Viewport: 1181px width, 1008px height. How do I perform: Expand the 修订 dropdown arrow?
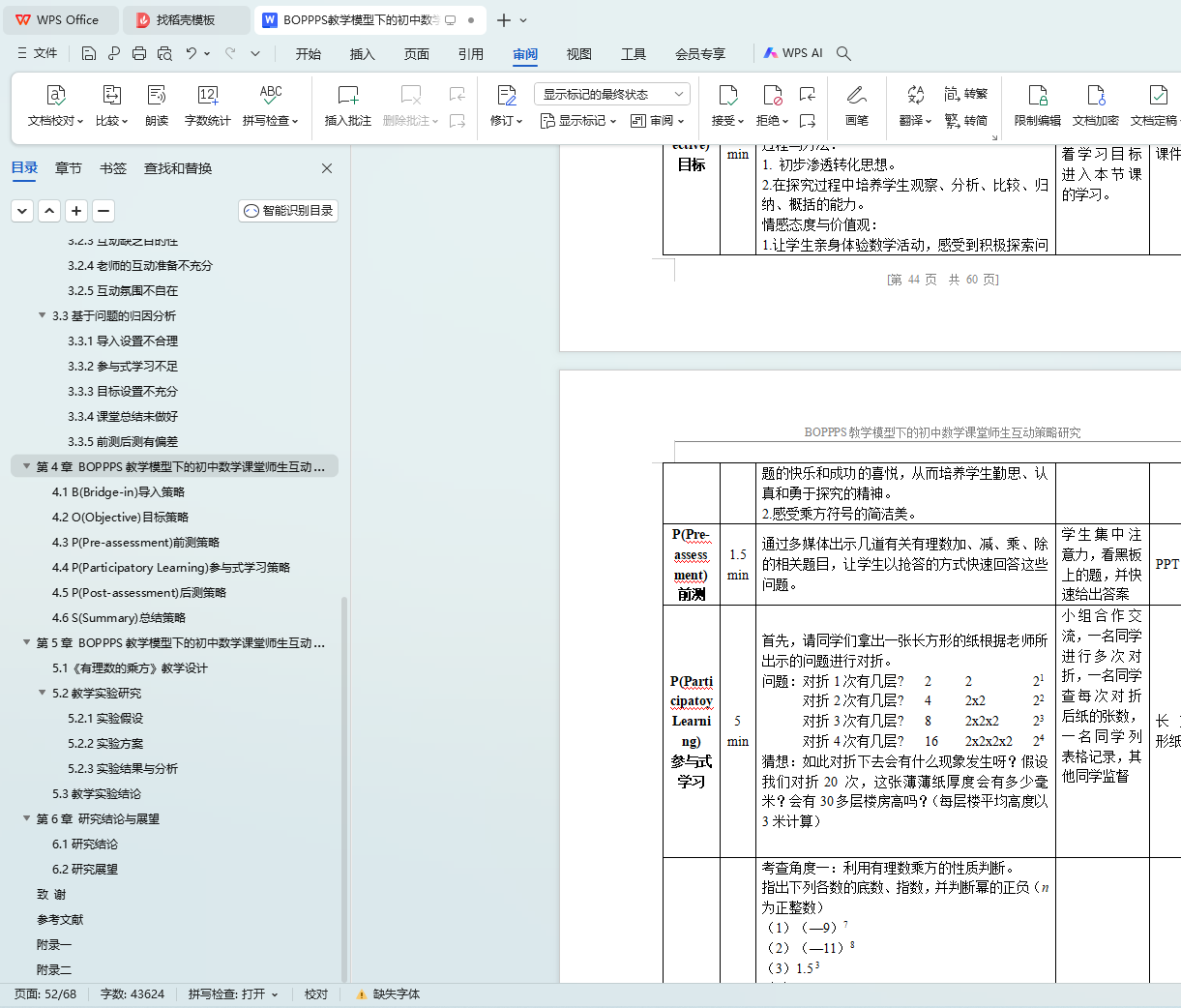coord(519,122)
